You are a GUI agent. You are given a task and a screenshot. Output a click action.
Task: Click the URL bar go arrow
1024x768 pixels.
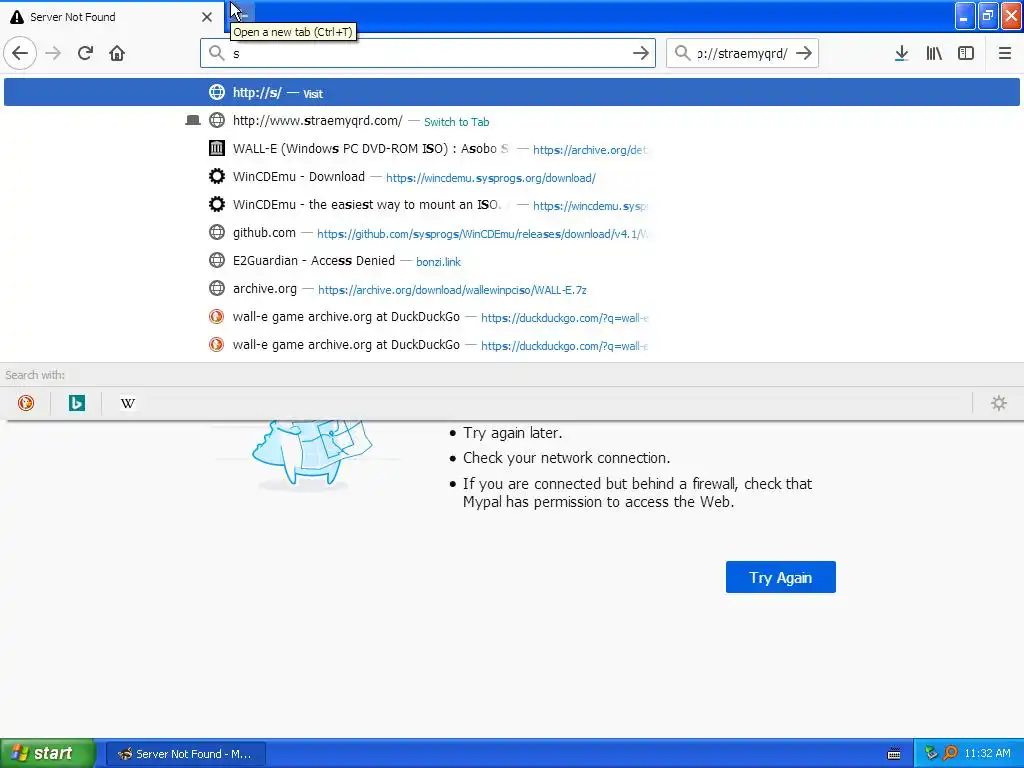click(x=641, y=53)
